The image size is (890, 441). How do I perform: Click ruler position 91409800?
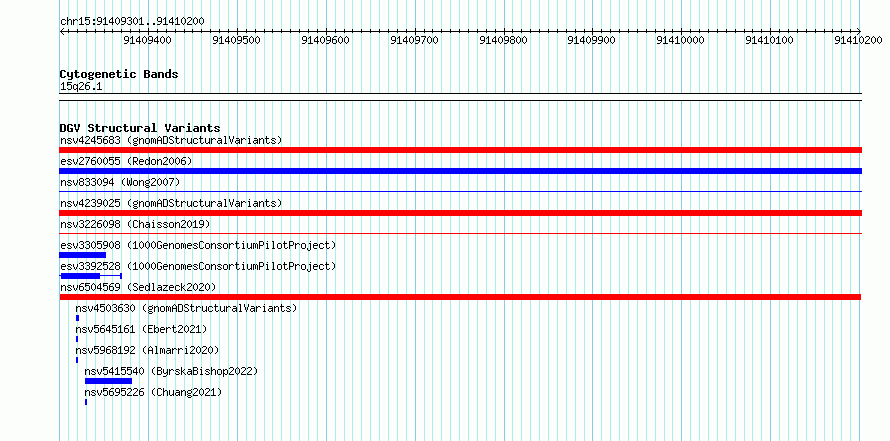503,40
